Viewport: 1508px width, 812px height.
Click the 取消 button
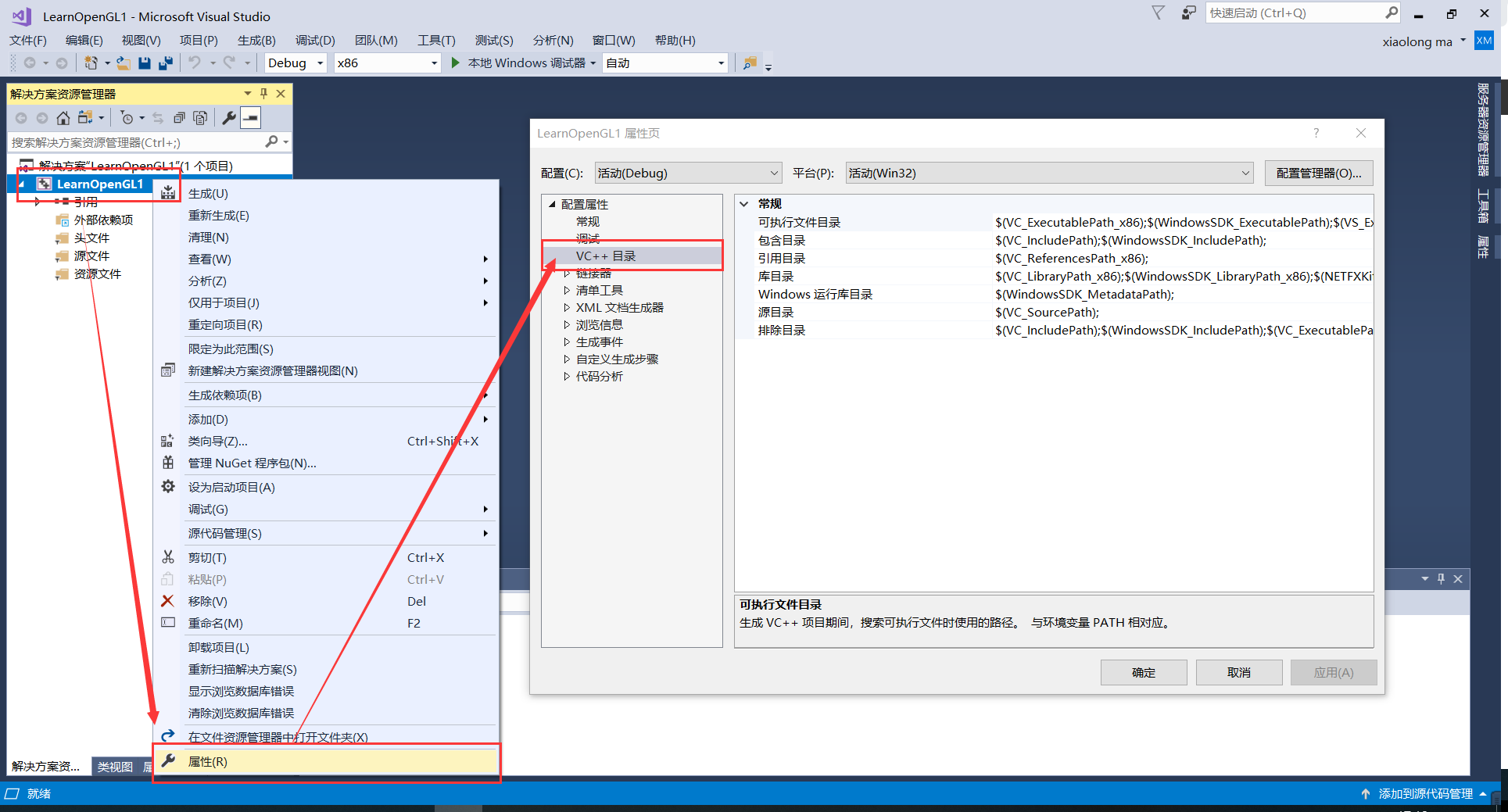(x=1239, y=672)
